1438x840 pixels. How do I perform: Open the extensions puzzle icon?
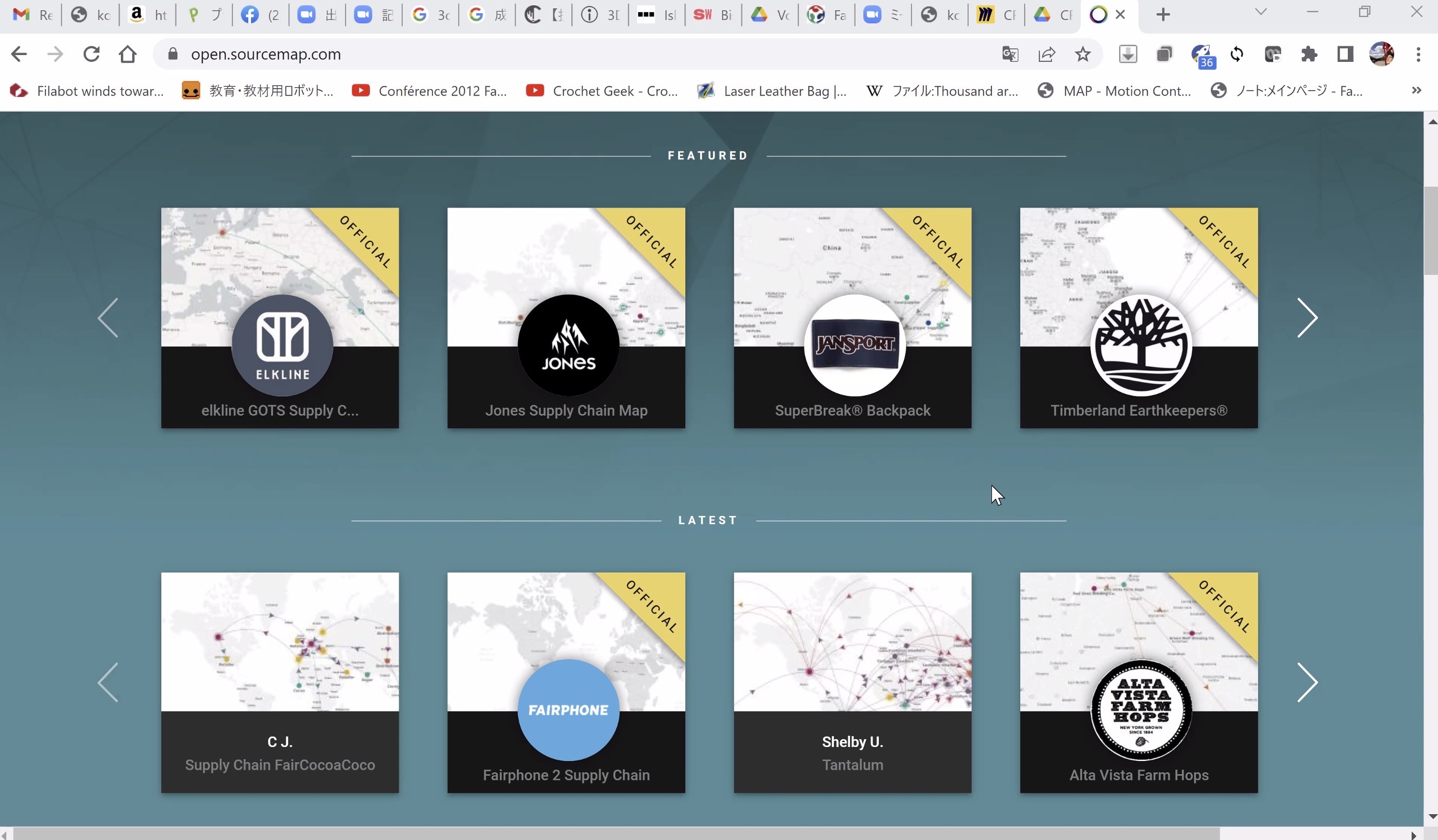(1309, 54)
